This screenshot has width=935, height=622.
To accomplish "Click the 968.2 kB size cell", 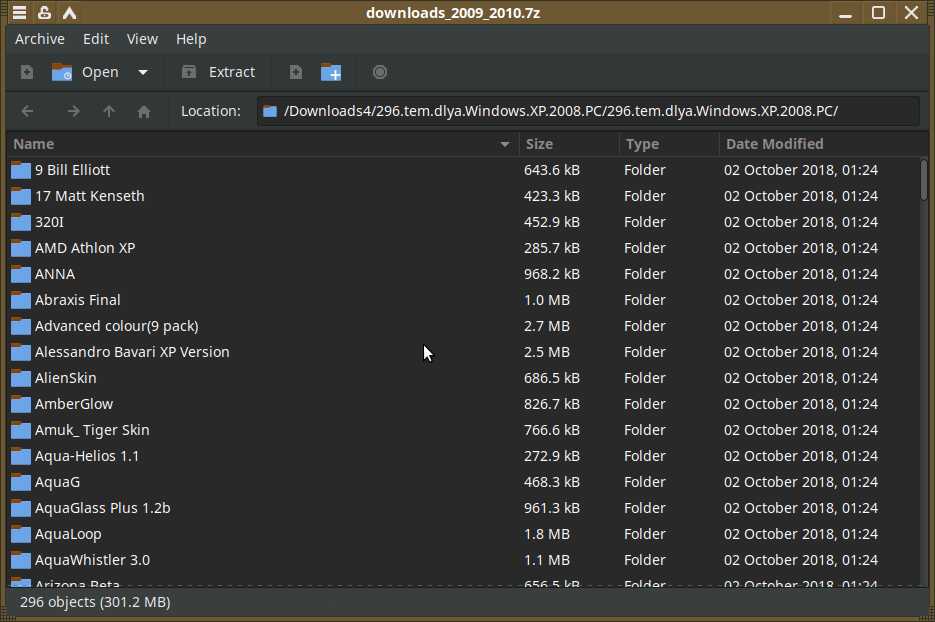I will [552, 274].
